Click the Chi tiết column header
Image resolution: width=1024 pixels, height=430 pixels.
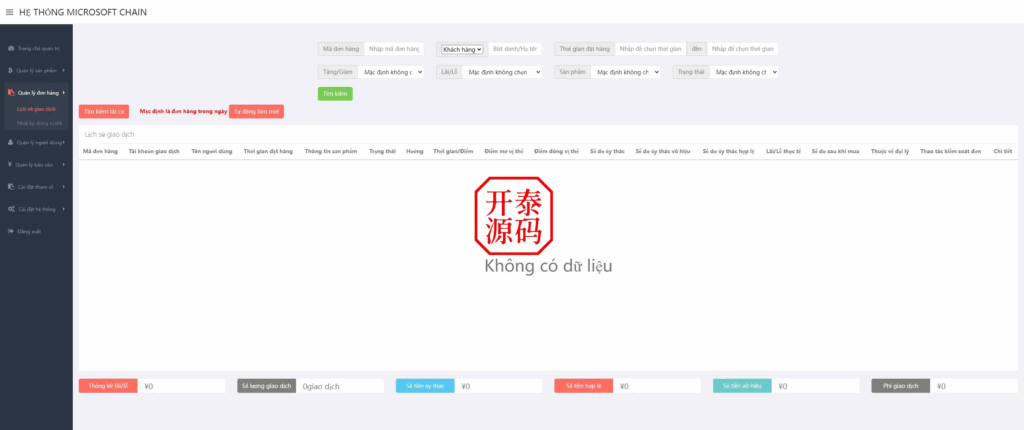tap(1002, 152)
